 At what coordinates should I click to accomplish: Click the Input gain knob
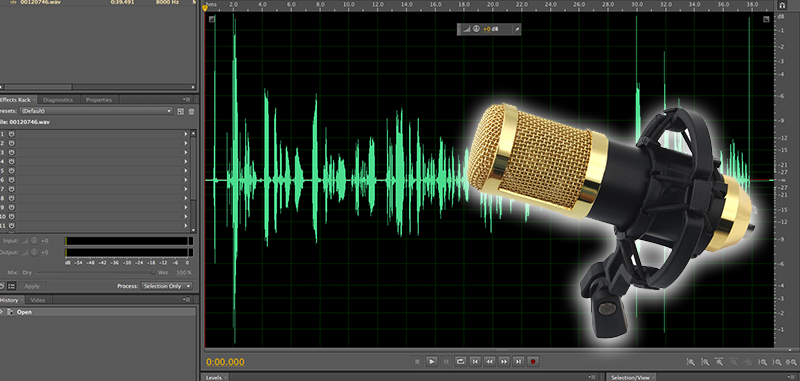[34, 241]
